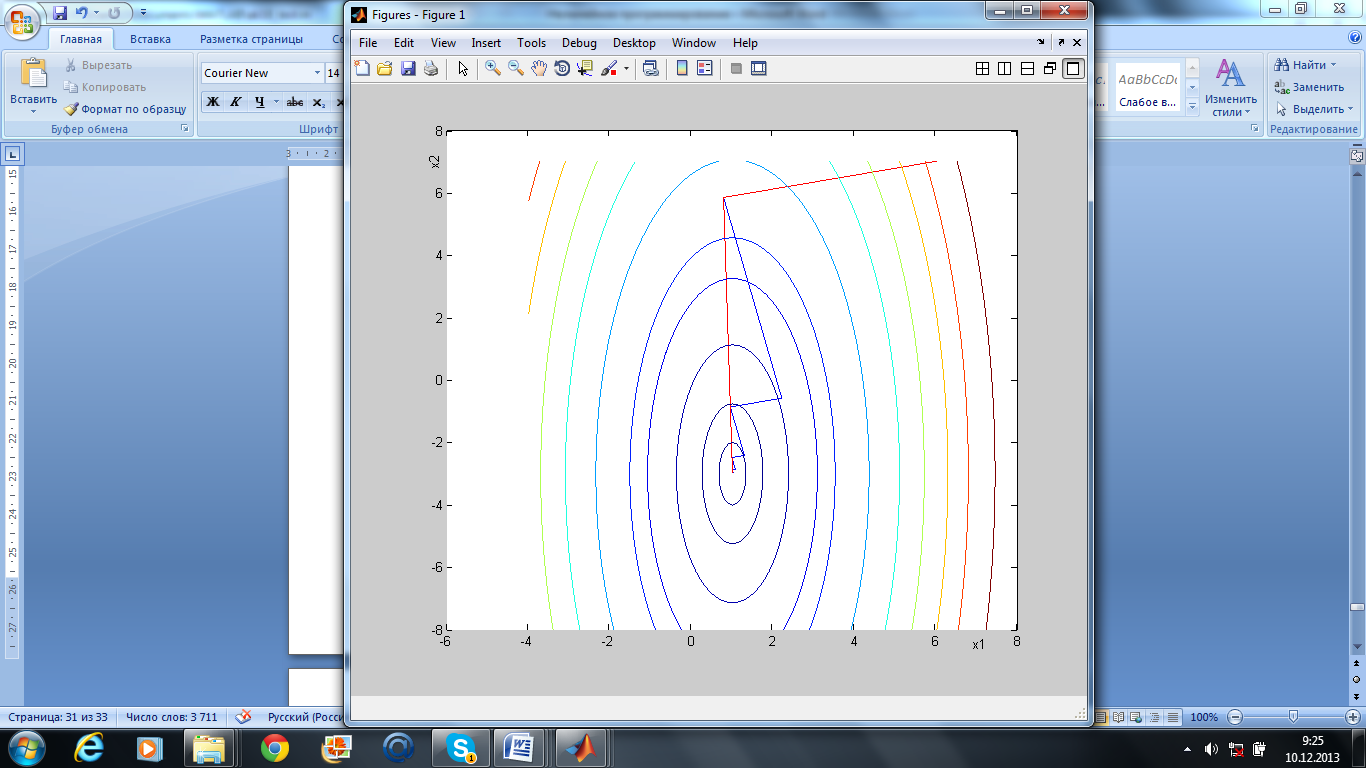Choose top/bottom split layout icon

1027,68
